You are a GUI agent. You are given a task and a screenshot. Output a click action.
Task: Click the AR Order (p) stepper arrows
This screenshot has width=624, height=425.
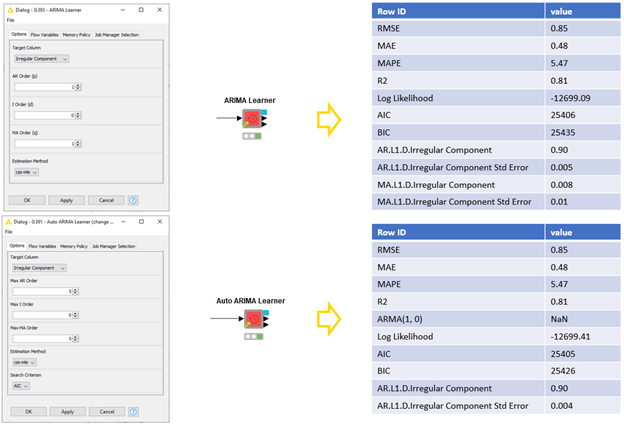[x=79, y=87]
